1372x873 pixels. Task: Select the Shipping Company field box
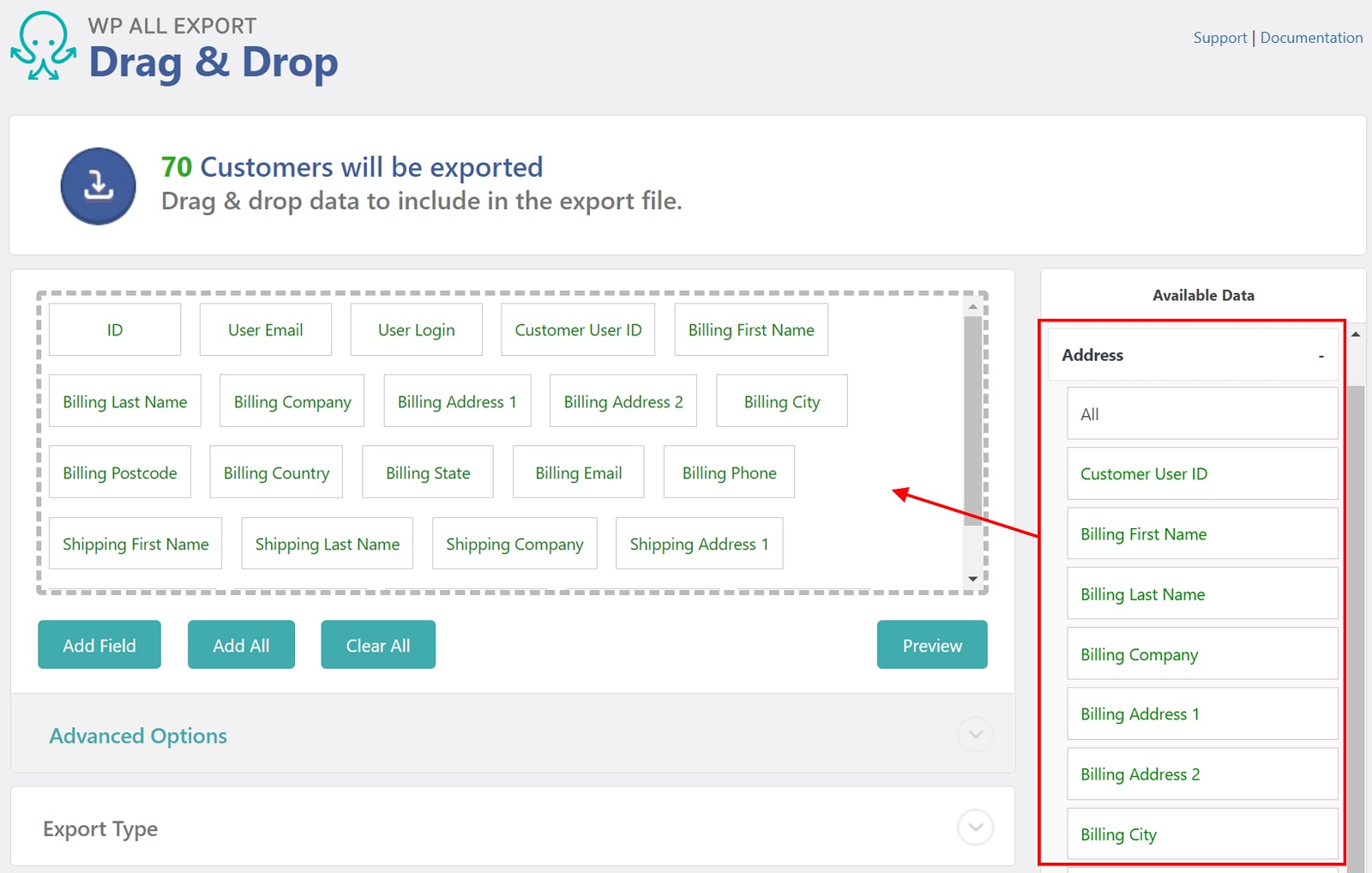coord(514,545)
